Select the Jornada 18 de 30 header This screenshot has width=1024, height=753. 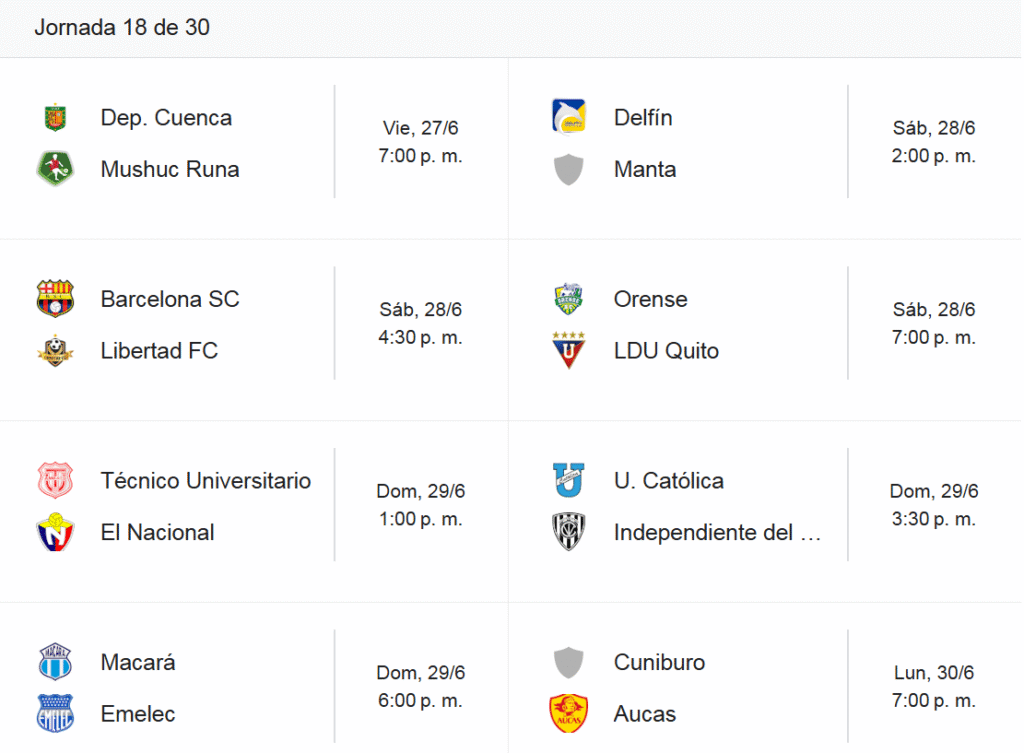point(122,27)
